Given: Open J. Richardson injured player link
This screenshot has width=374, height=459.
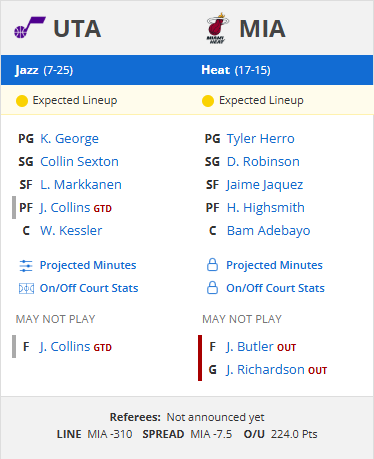Looking at the screenshot, I should click(265, 370).
